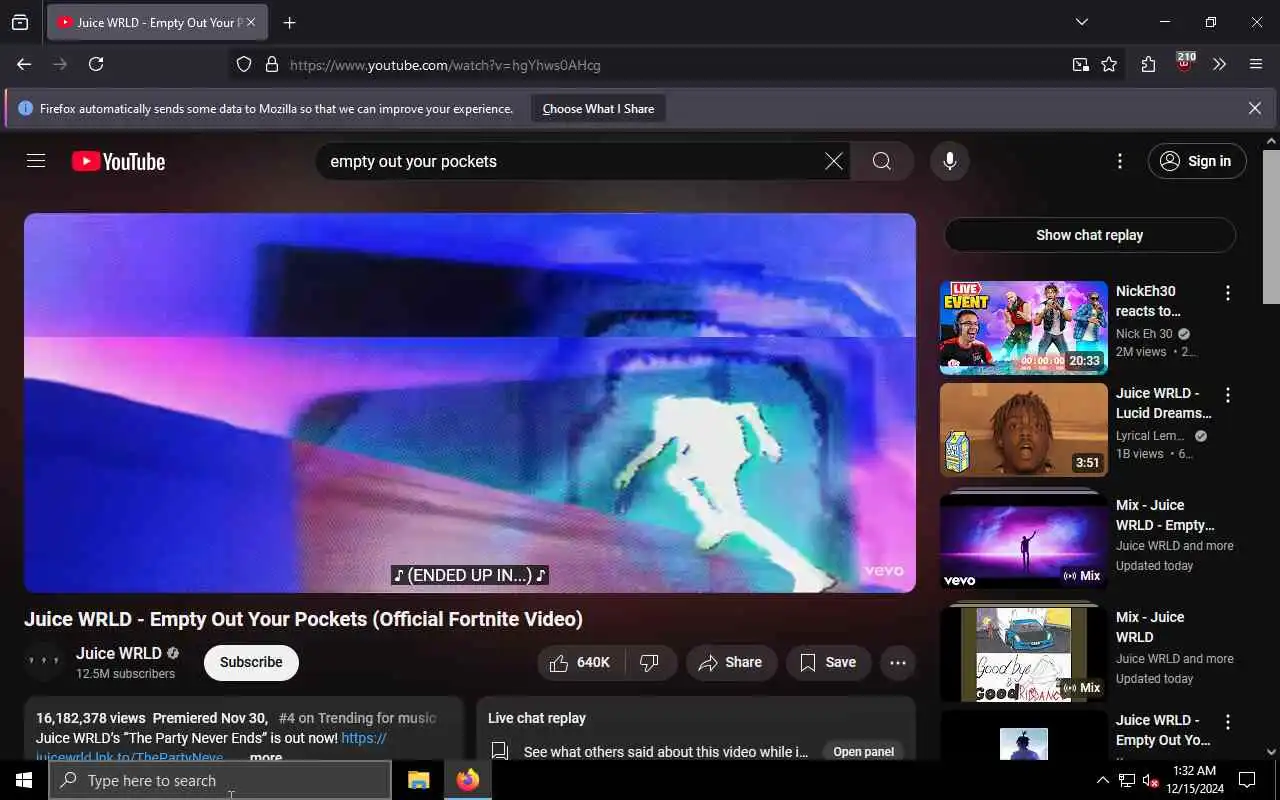
Task: Open Goodbye Mix - Juice WRLD thumbnail
Action: coord(1024,654)
